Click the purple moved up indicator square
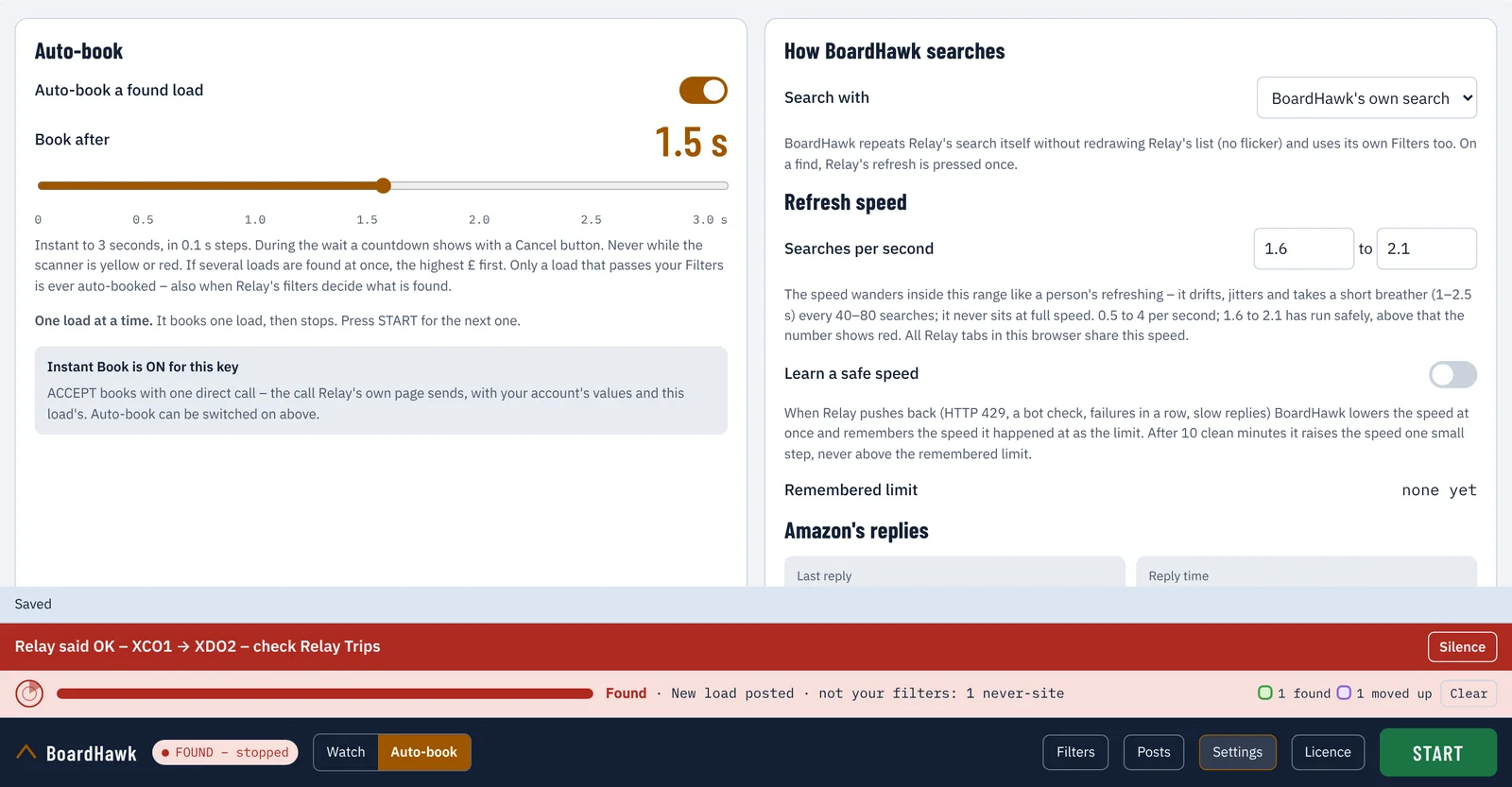The image size is (1512, 787). click(x=1344, y=693)
